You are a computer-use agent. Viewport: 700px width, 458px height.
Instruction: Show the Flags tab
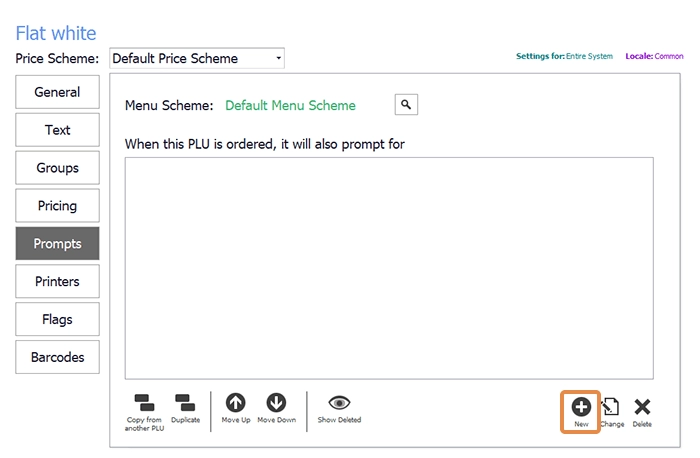click(57, 319)
